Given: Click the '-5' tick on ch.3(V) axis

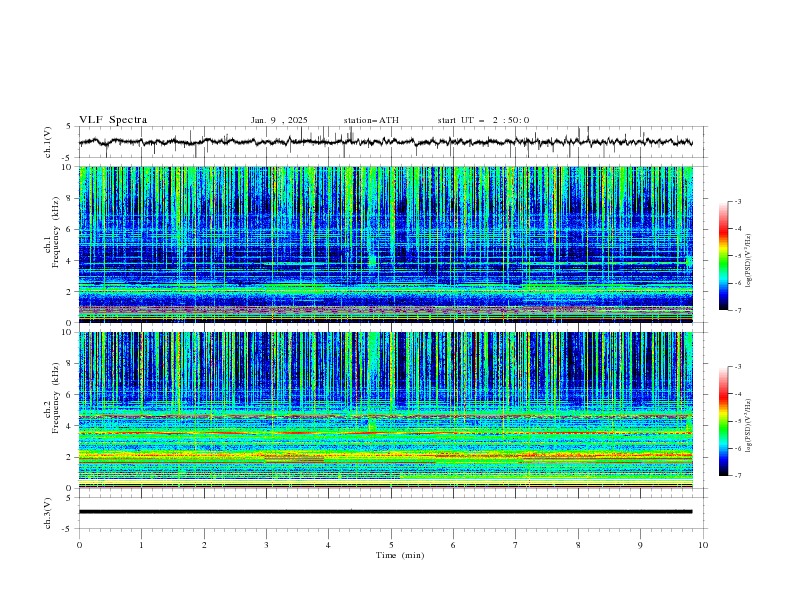Looking at the screenshot, I should tap(68, 529).
